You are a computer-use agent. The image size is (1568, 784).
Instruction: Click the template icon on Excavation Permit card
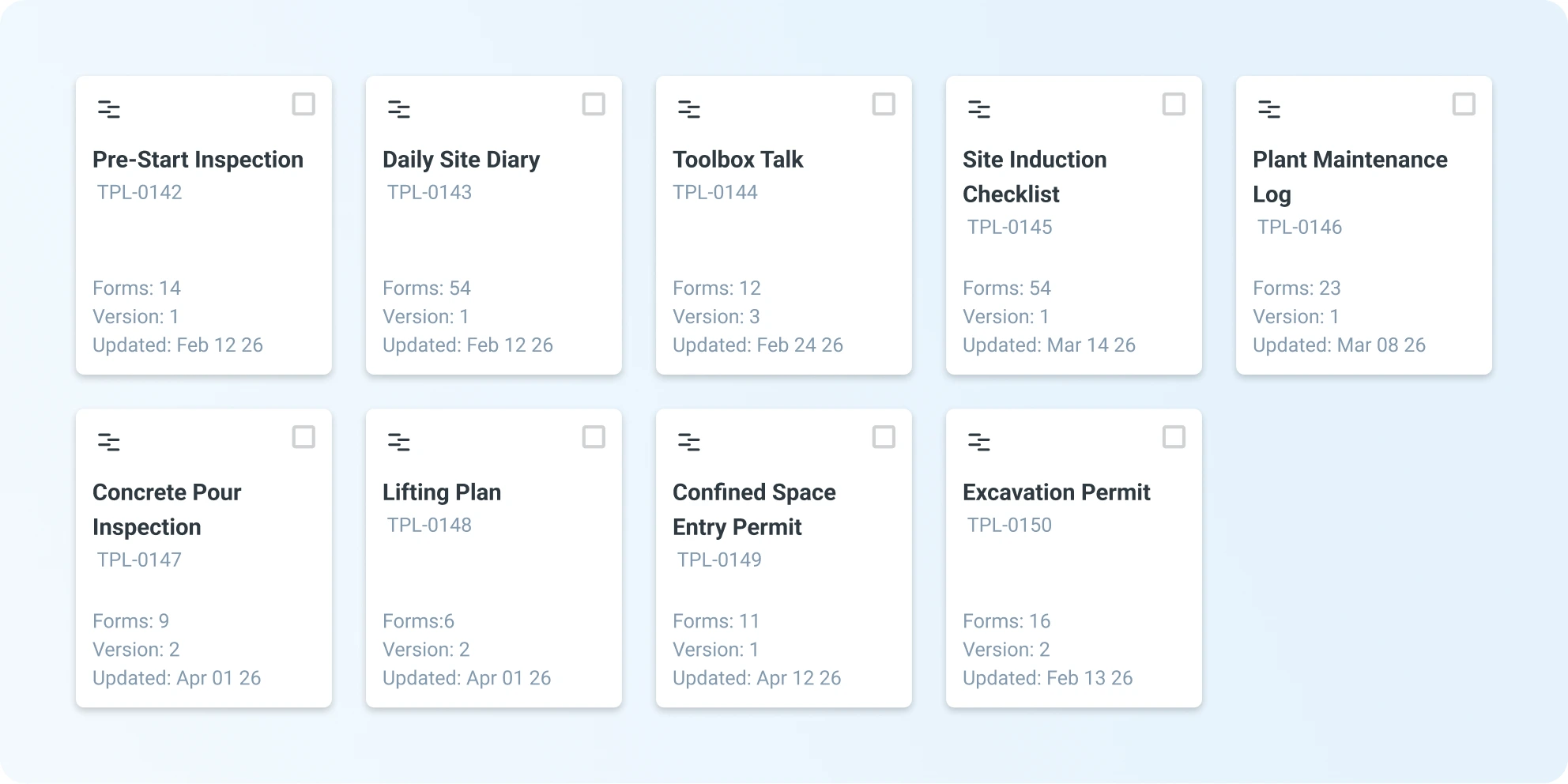click(979, 443)
